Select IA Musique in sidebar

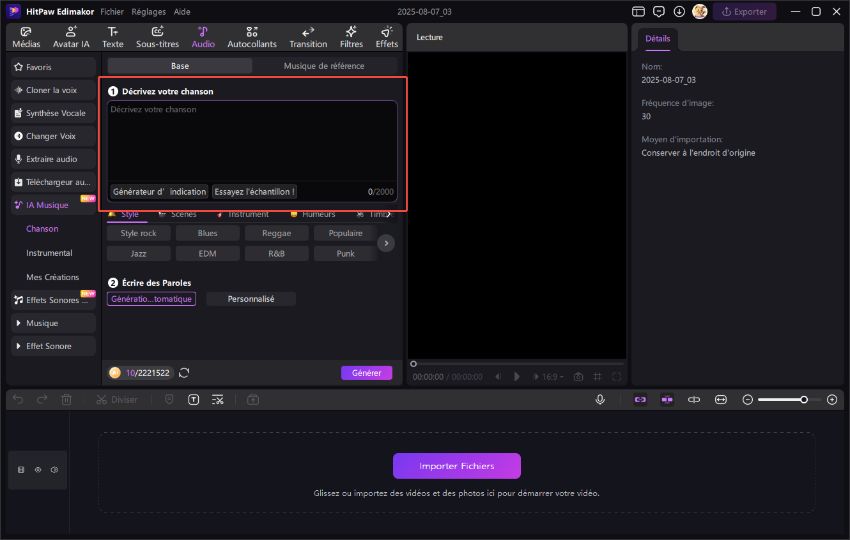pos(53,205)
